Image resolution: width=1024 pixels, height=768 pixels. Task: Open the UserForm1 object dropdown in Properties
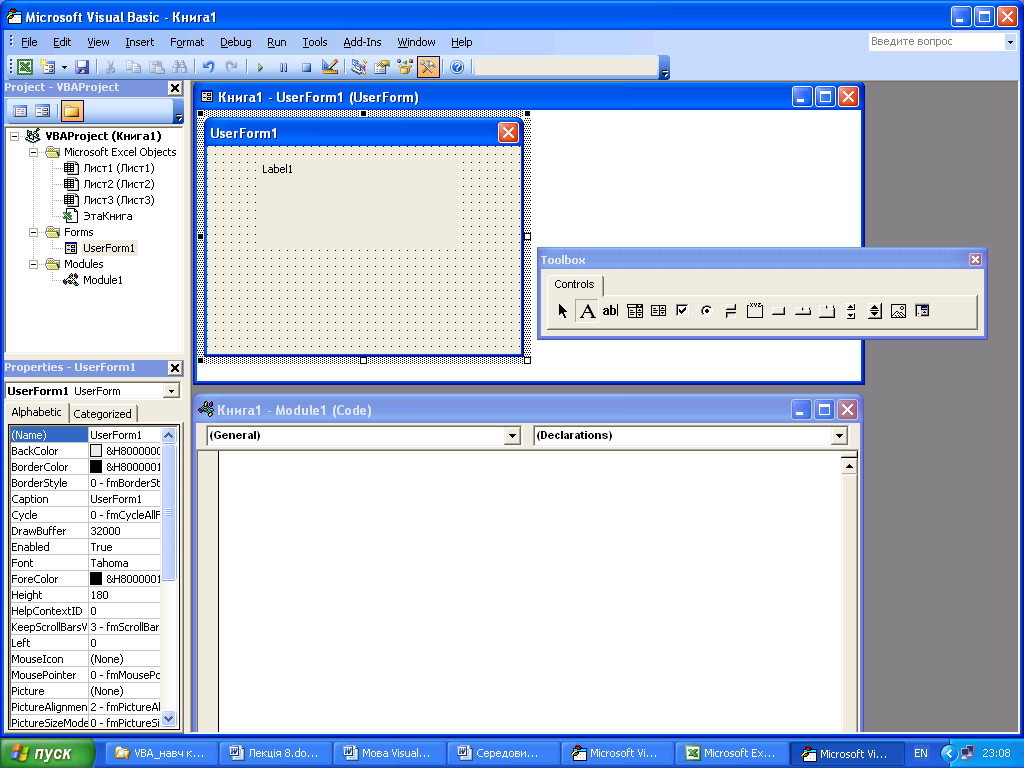[171, 391]
